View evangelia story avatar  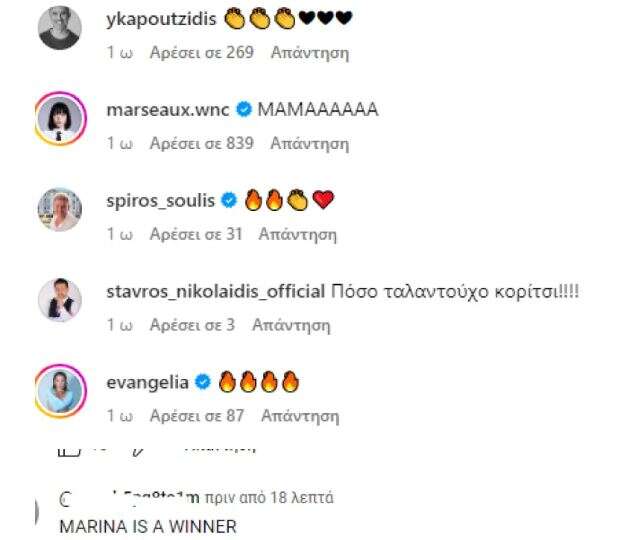pos(61,391)
